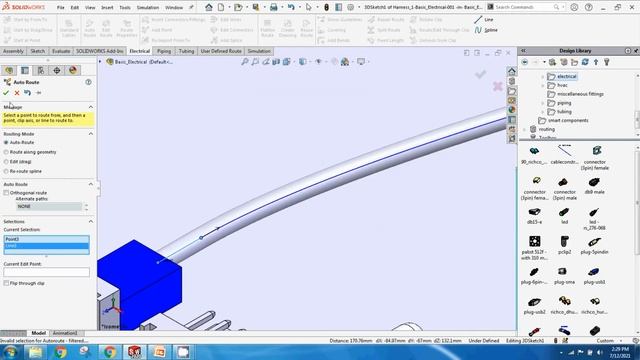This screenshot has width=640, height=360.
Task: Collapse the Auto Route options section
Action: [91, 184]
